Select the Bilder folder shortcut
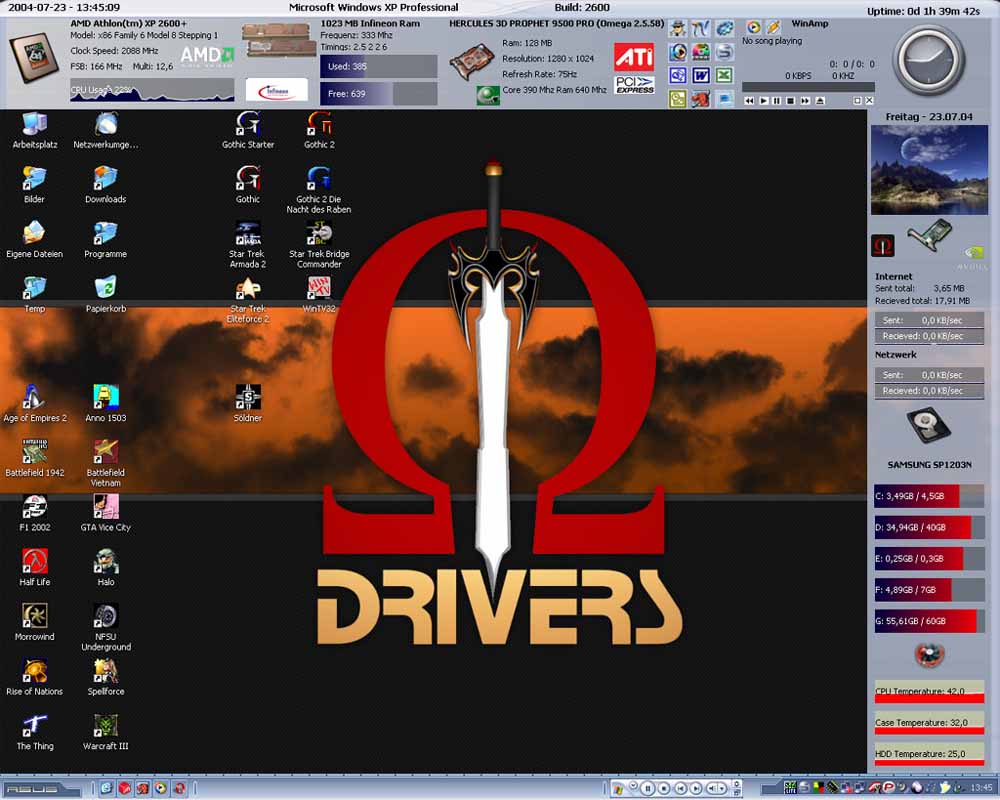The image size is (1000, 800). coord(34,185)
